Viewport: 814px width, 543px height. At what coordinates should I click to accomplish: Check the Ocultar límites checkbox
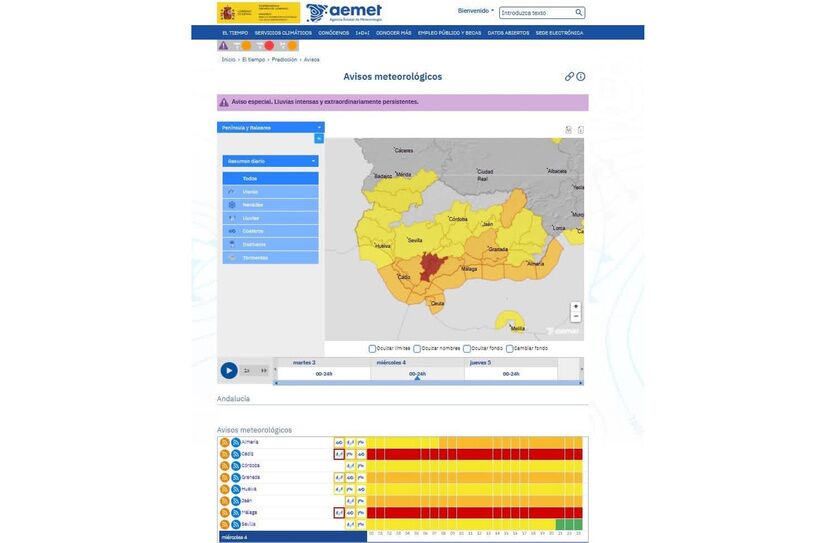tap(372, 349)
